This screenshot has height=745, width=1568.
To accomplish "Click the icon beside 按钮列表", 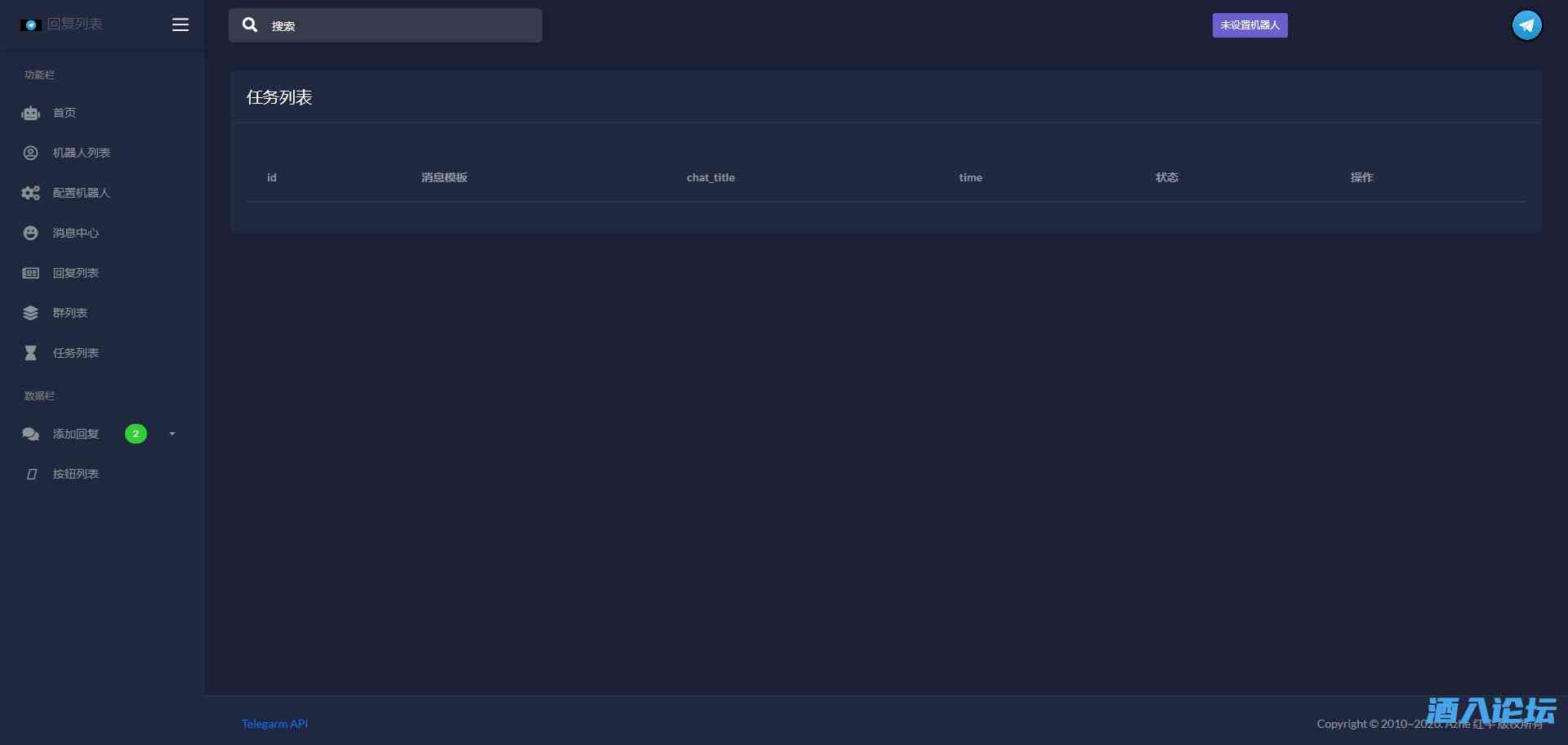I will (x=31, y=474).
